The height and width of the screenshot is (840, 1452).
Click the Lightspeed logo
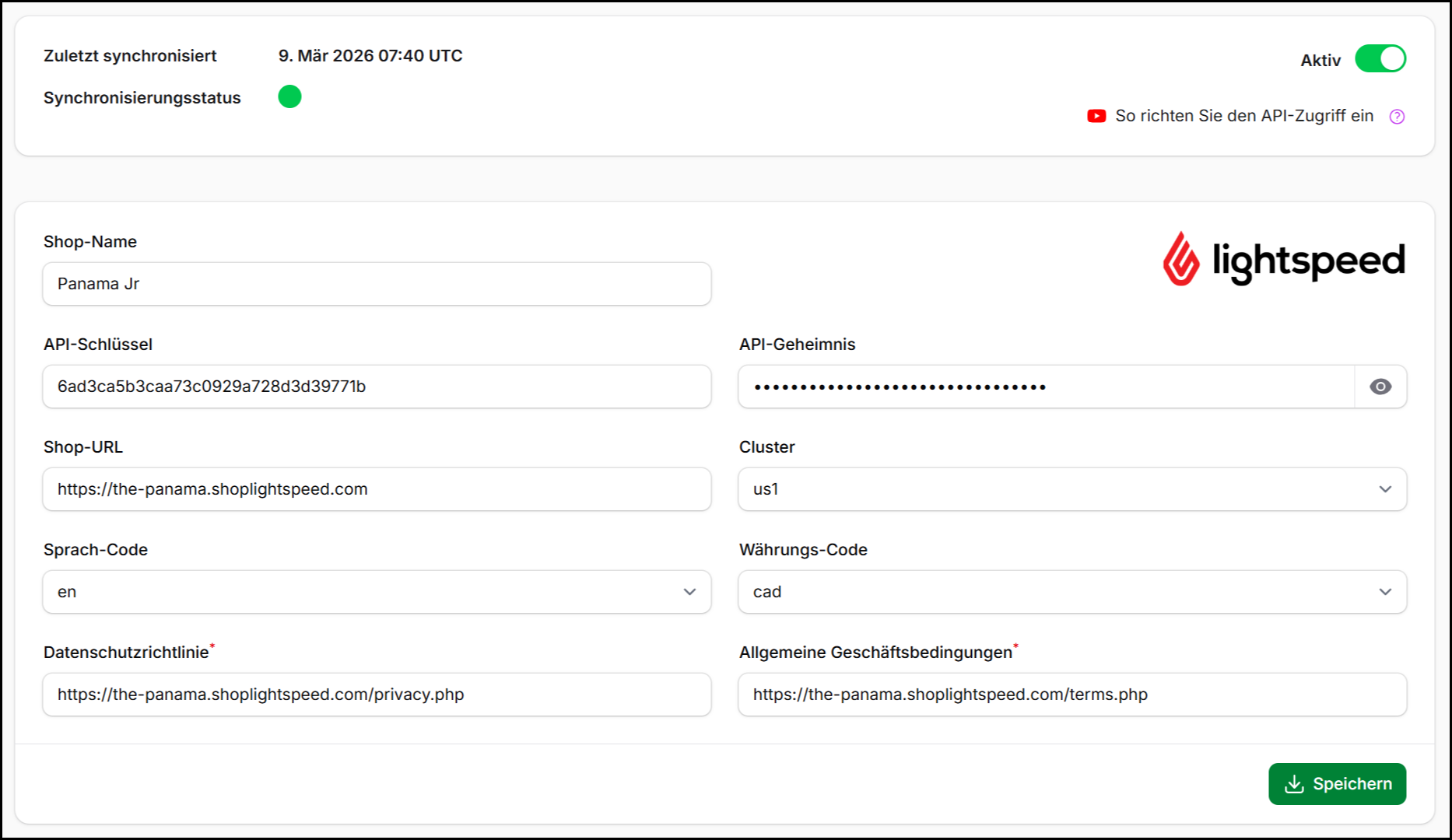(1284, 260)
